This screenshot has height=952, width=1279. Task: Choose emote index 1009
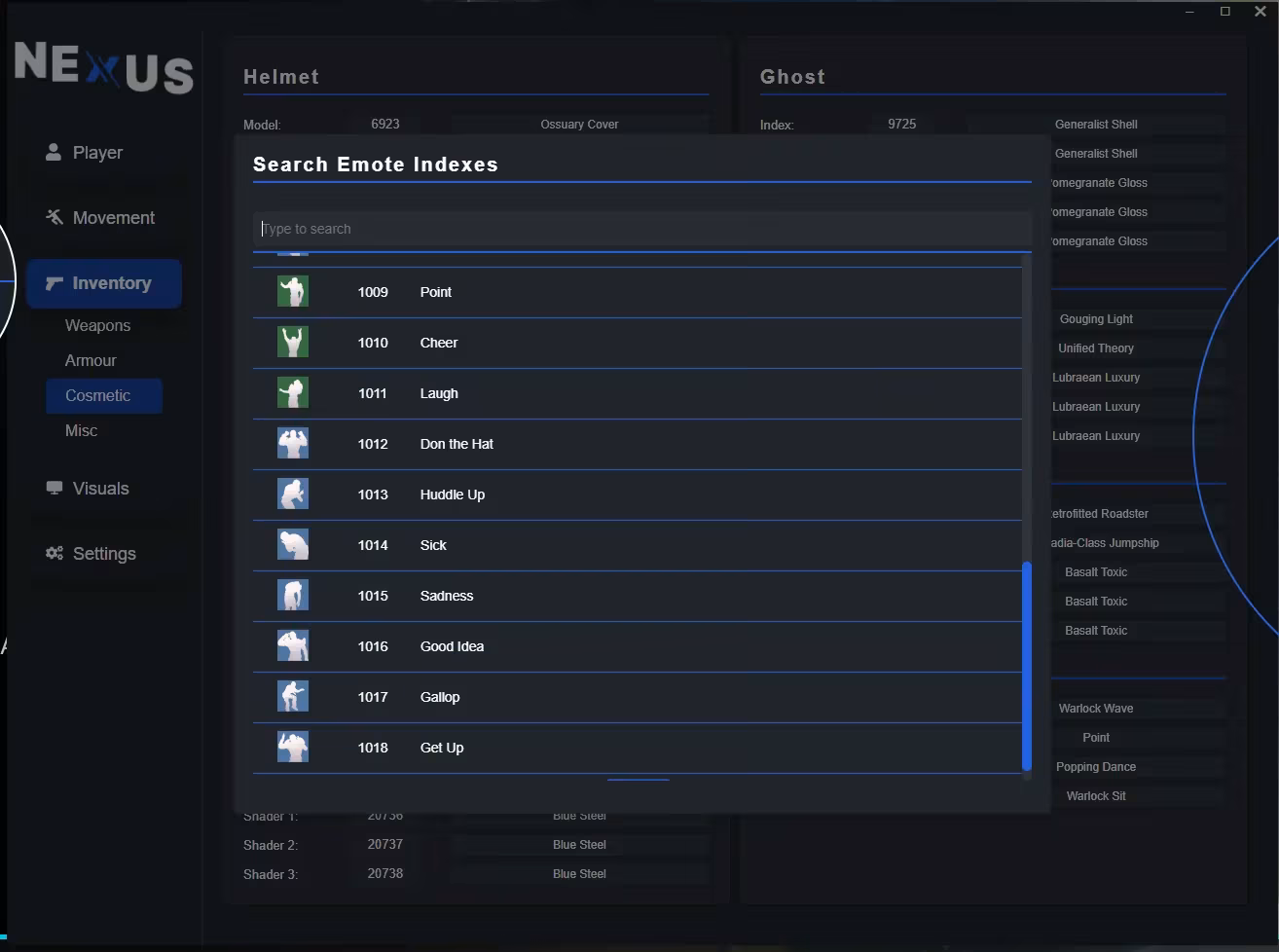coord(373,292)
